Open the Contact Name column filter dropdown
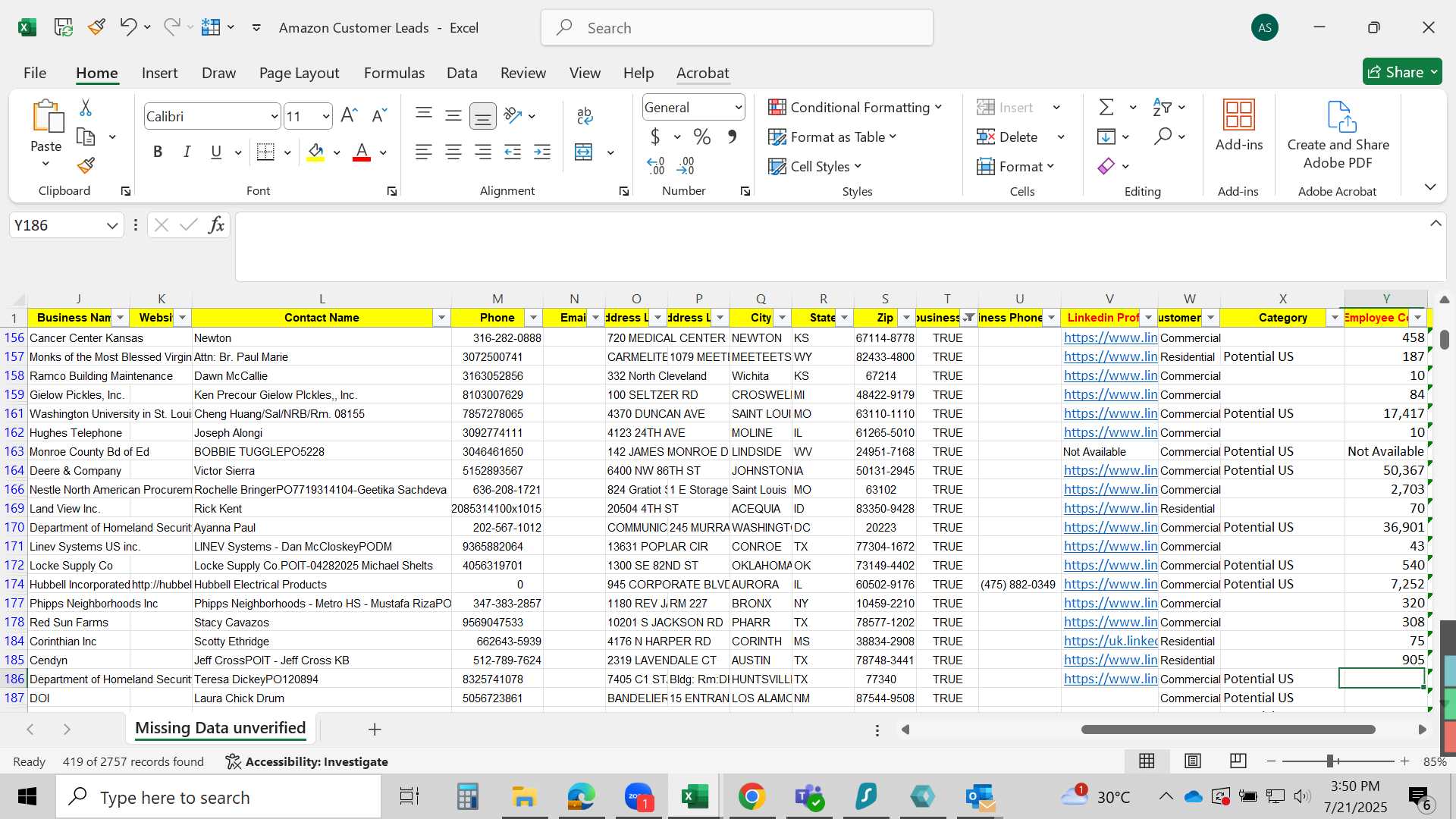 tap(441, 317)
